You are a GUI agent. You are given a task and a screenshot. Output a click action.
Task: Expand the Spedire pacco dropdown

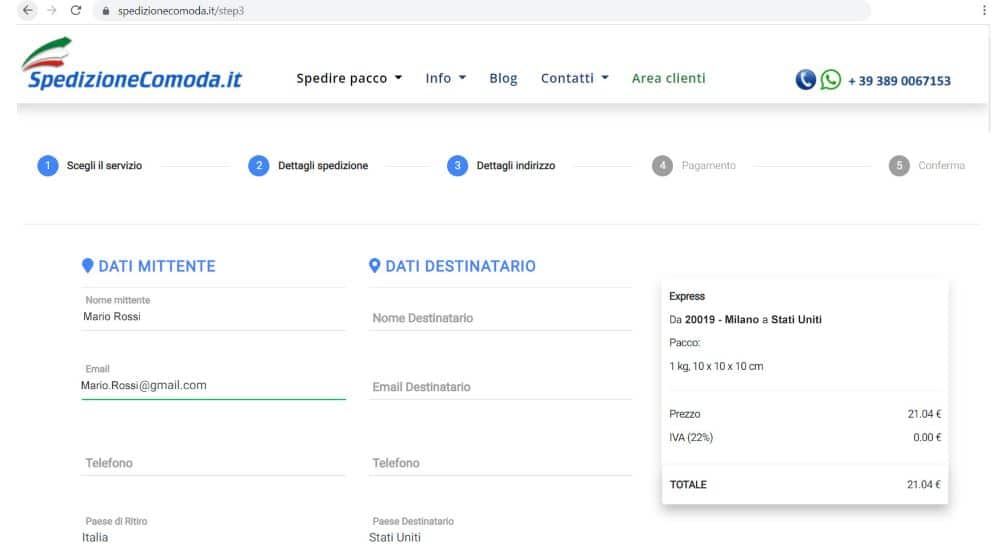coord(349,78)
